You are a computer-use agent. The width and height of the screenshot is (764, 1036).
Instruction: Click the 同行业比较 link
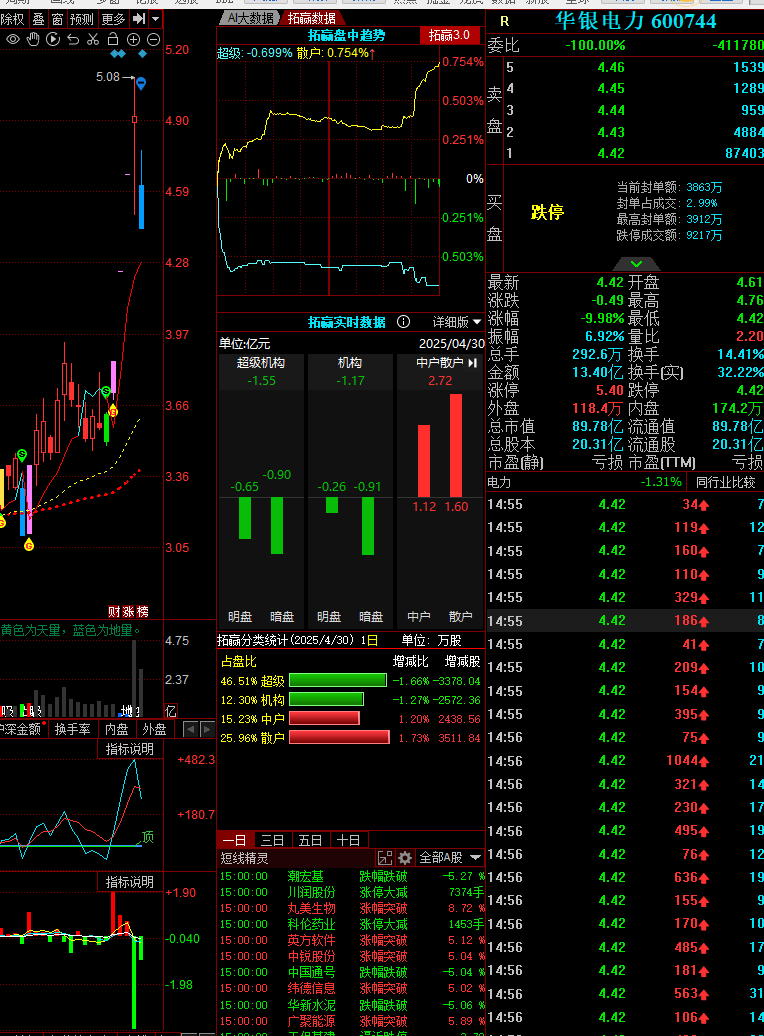(x=726, y=482)
